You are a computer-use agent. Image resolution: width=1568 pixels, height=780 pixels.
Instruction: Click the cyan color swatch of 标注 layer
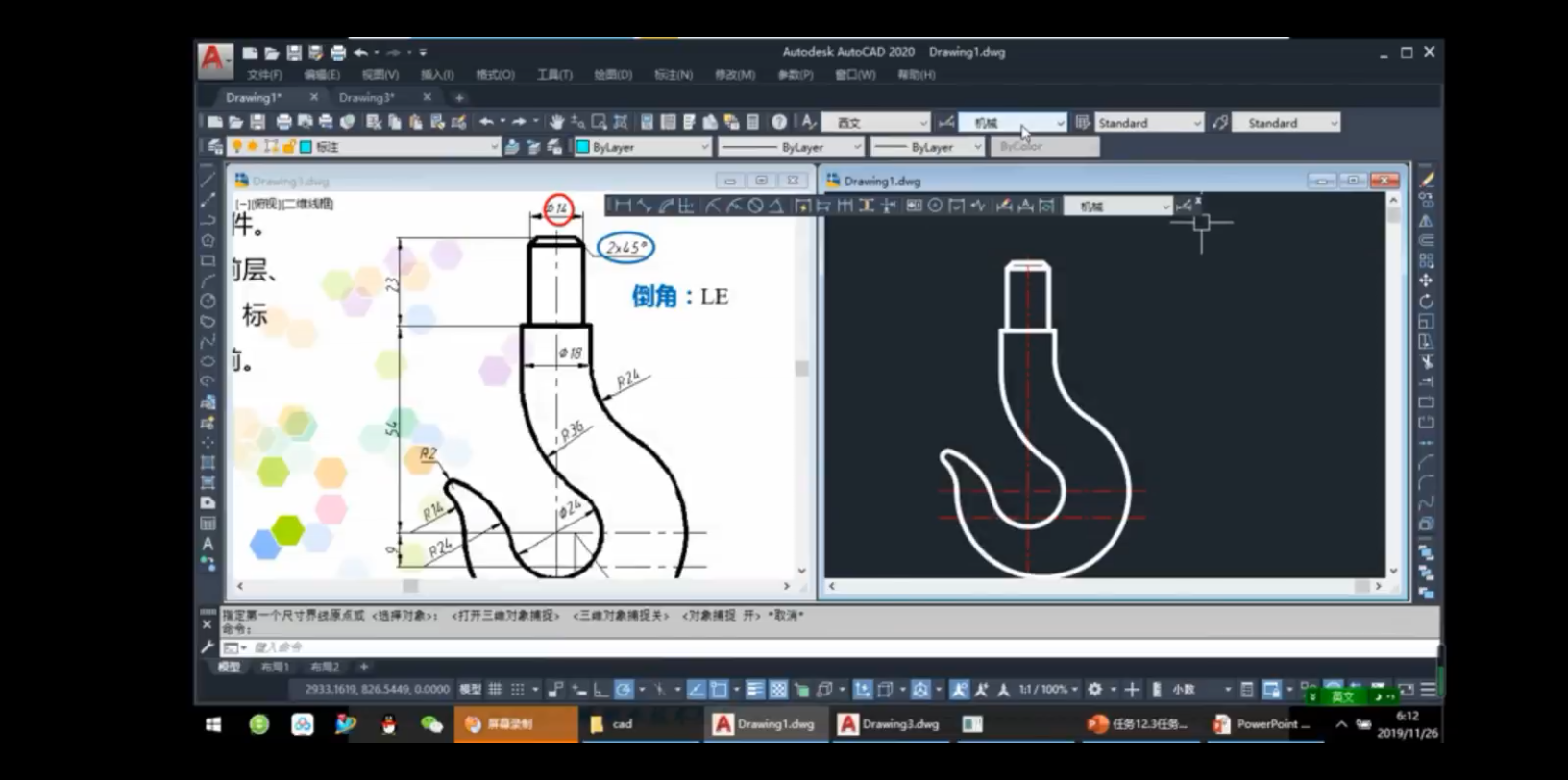(306, 147)
